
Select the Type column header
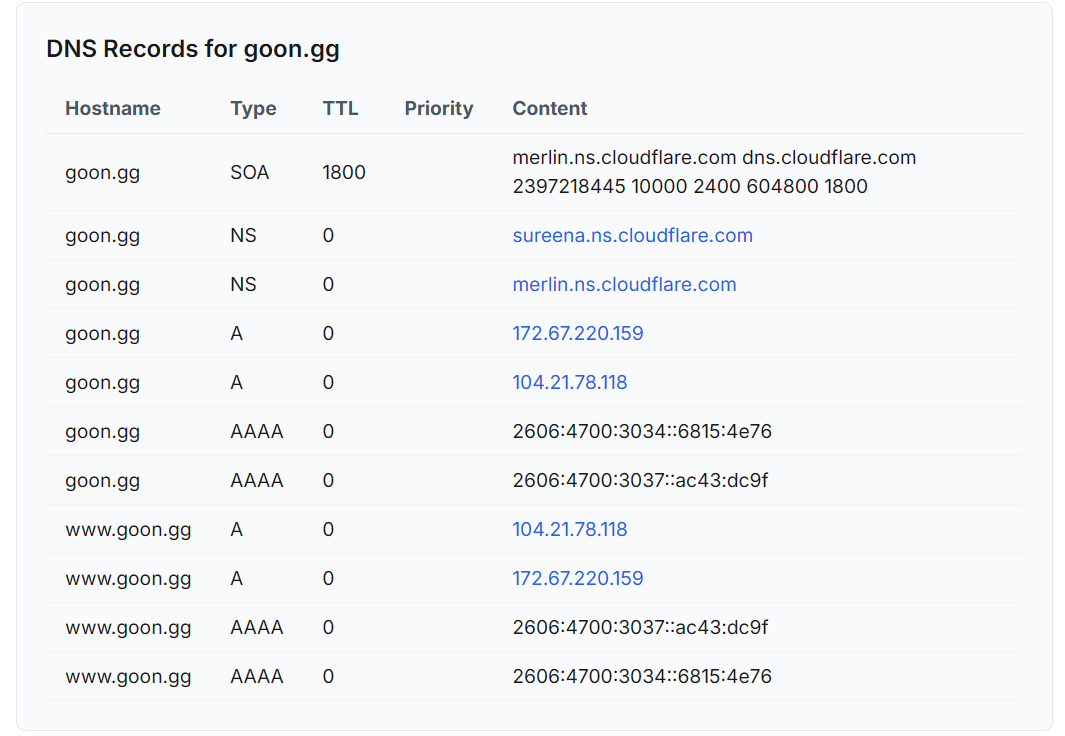[253, 109]
